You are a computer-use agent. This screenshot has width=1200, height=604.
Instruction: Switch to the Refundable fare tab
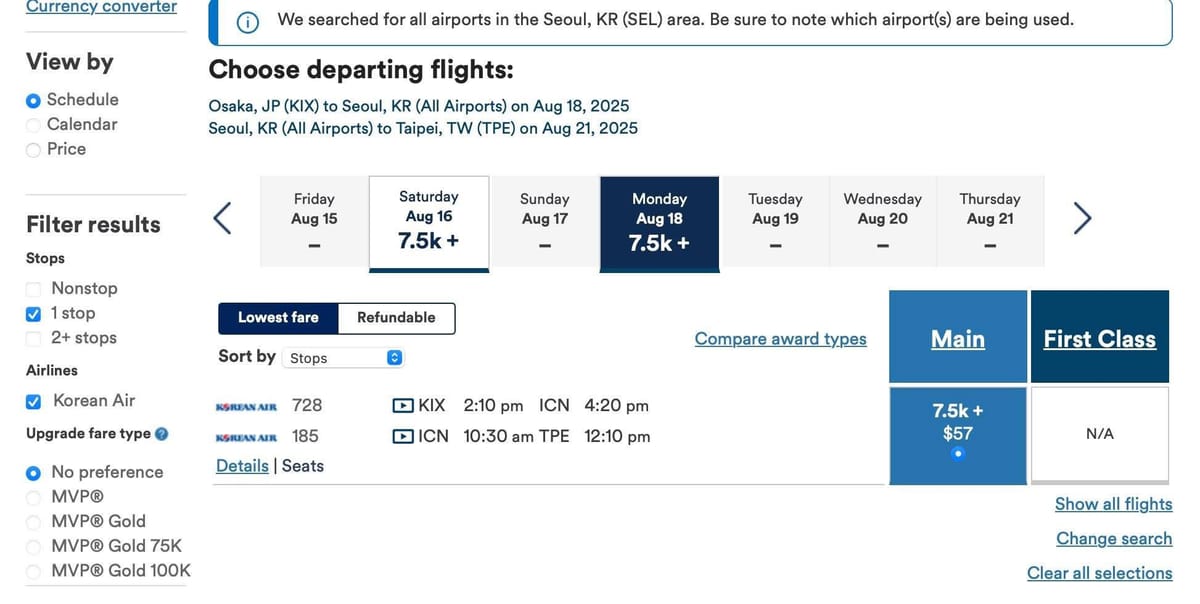396,318
